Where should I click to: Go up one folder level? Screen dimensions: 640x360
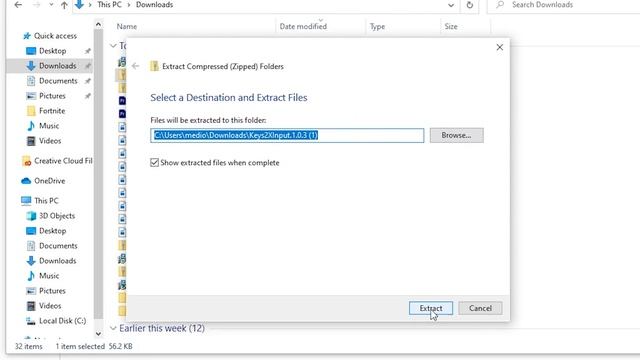tap(64, 5)
